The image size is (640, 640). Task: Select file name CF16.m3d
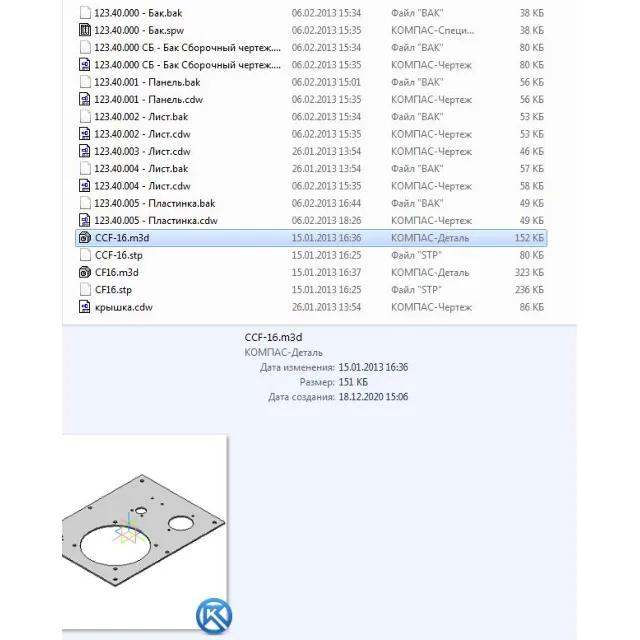pos(116,273)
